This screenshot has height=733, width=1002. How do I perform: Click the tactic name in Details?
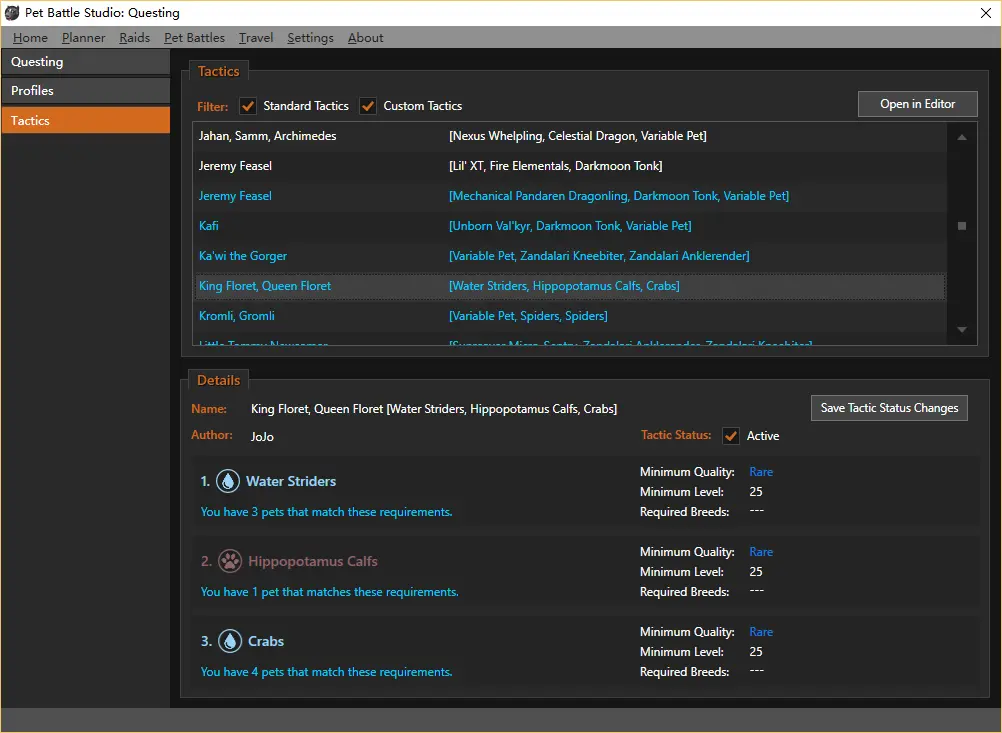[x=434, y=409]
